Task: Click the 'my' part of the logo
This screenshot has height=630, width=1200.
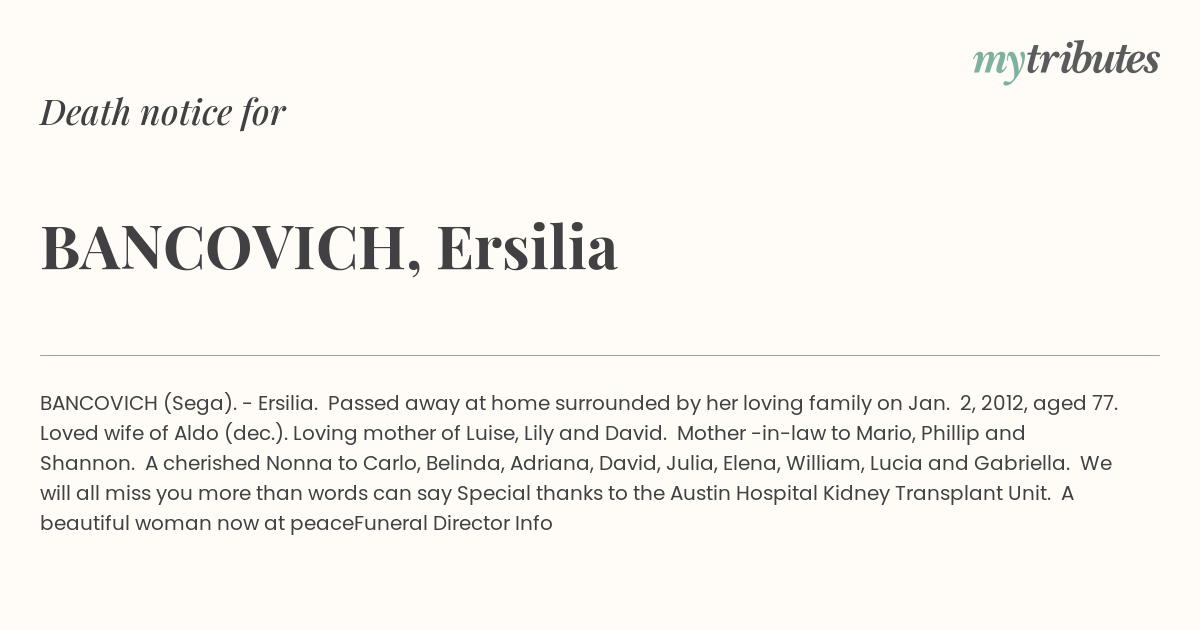Action: pyautogui.click(x=998, y=63)
